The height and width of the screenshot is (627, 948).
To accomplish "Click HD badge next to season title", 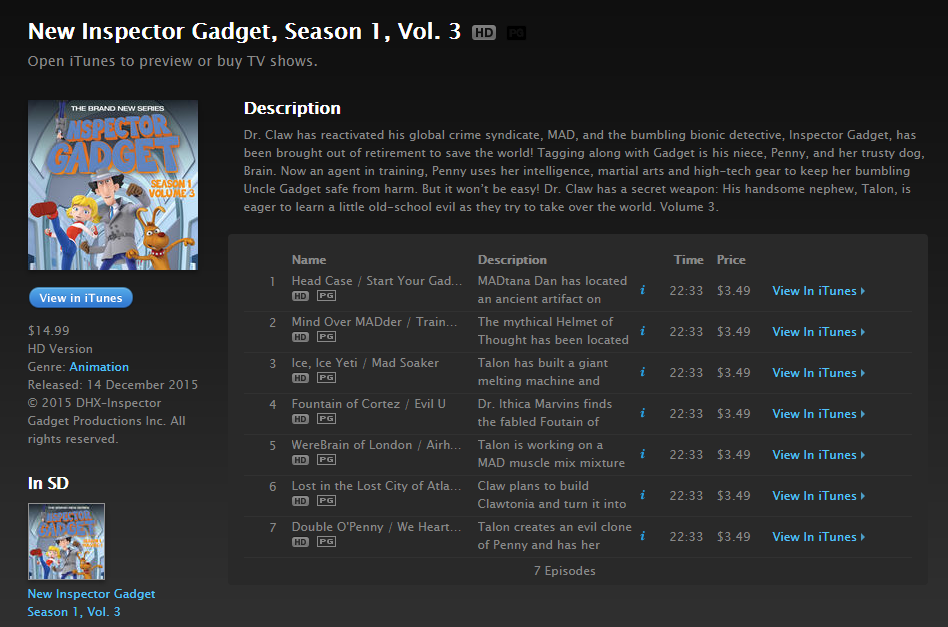I will (484, 33).
